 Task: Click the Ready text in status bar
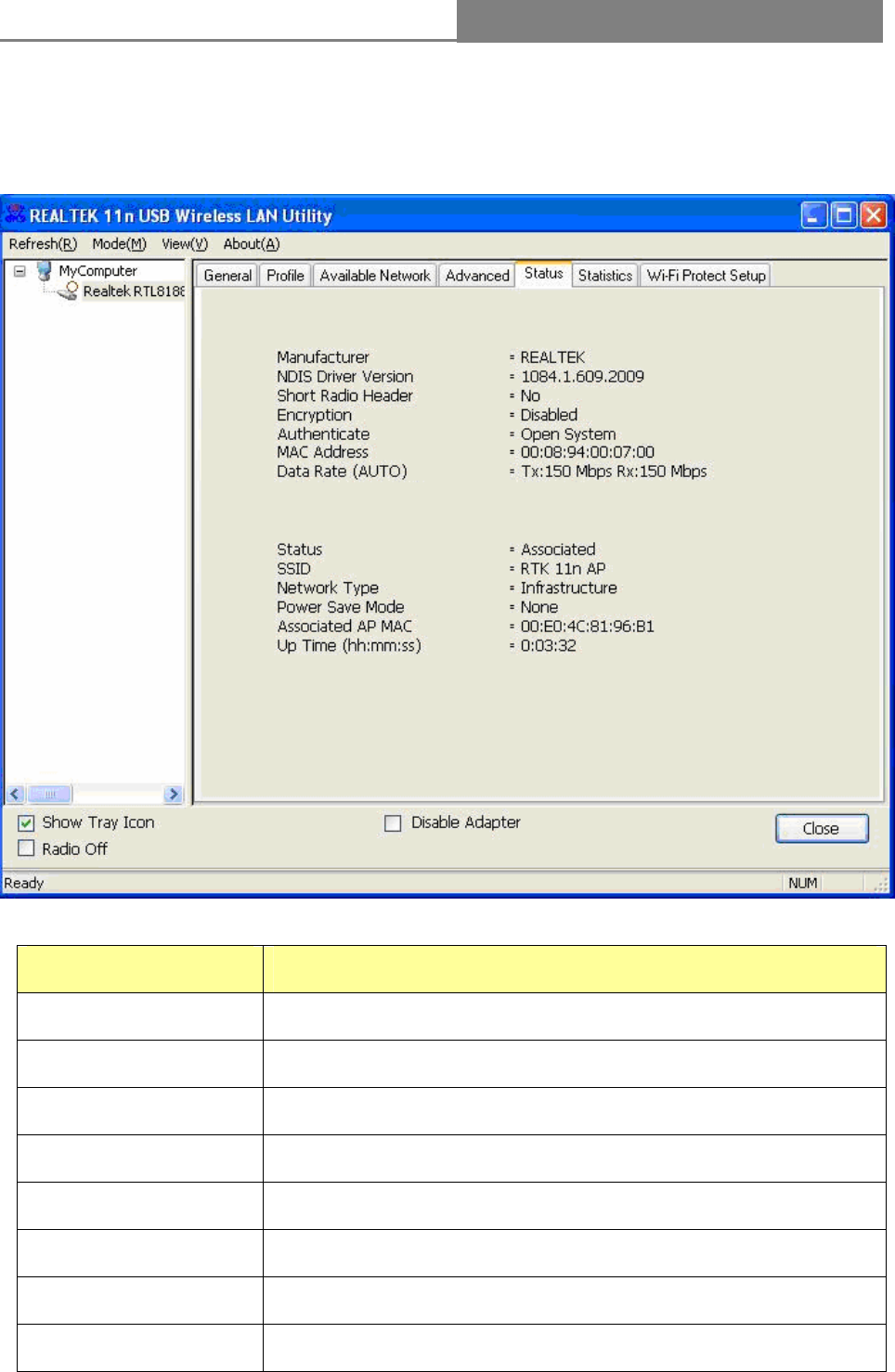[24, 884]
